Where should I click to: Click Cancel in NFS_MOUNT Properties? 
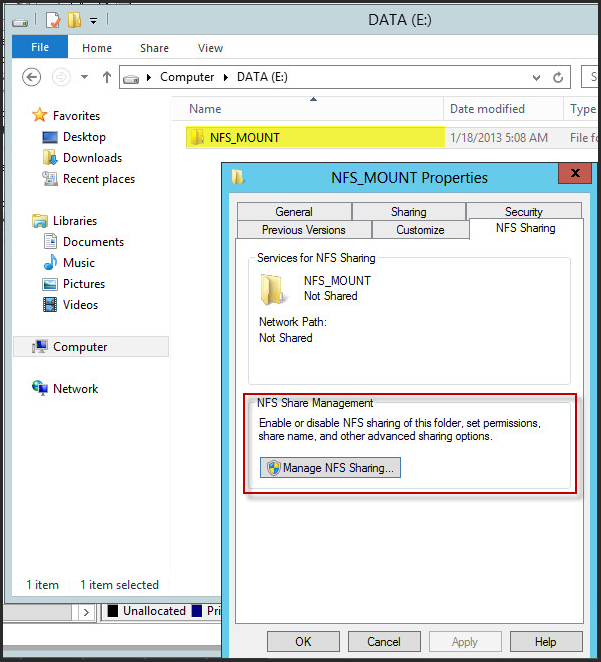click(384, 642)
